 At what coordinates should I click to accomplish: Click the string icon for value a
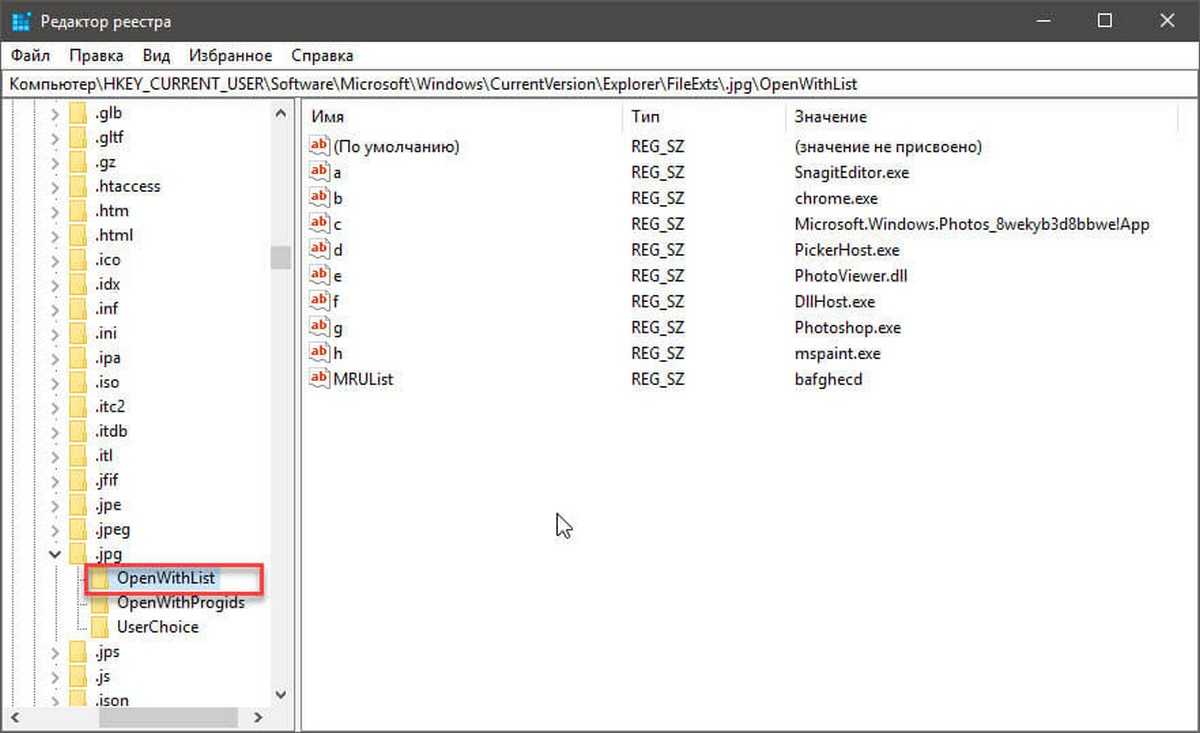pyautogui.click(x=319, y=172)
